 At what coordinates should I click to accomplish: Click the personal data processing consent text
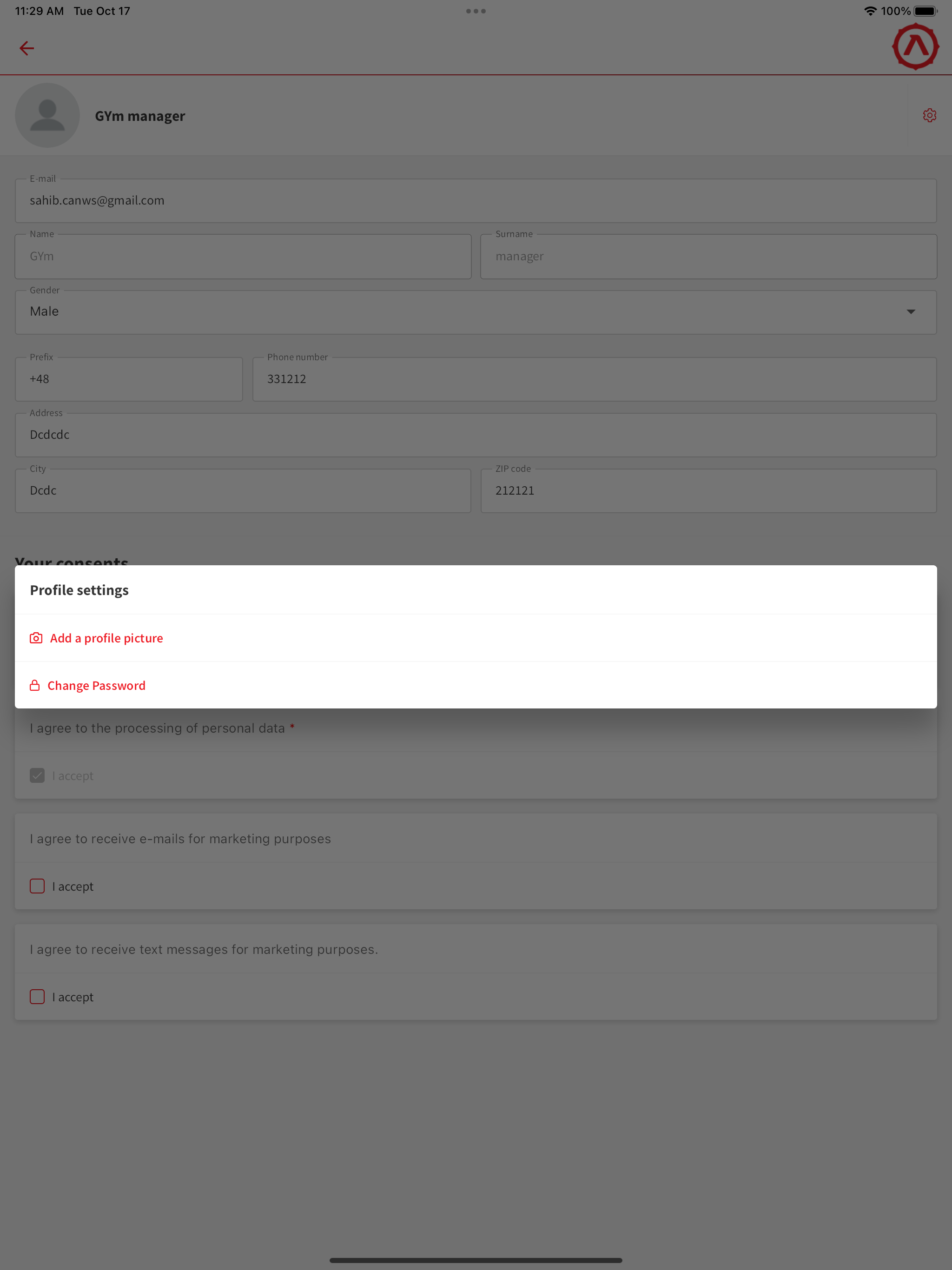coord(157,728)
